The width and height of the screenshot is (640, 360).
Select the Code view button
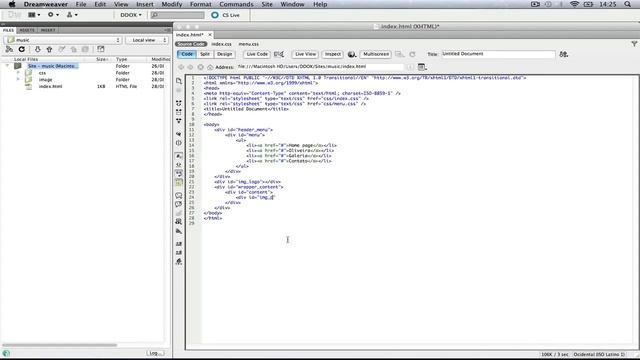pyautogui.click(x=187, y=54)
